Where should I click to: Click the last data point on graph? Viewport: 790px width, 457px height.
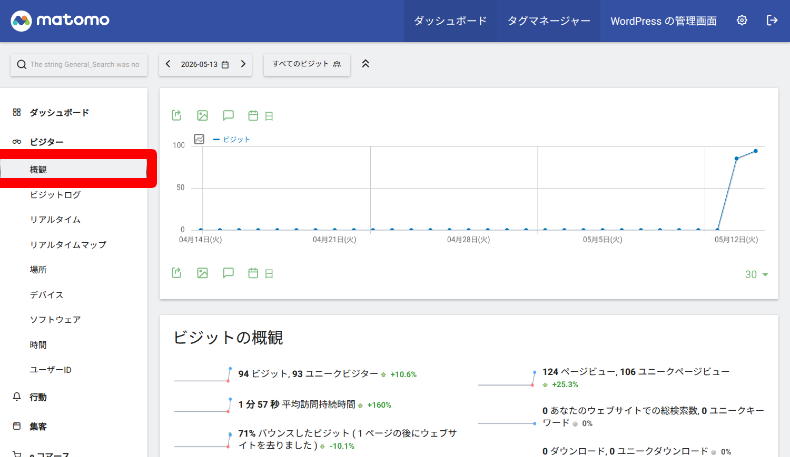pyautogui.click(x=755, y=151)
